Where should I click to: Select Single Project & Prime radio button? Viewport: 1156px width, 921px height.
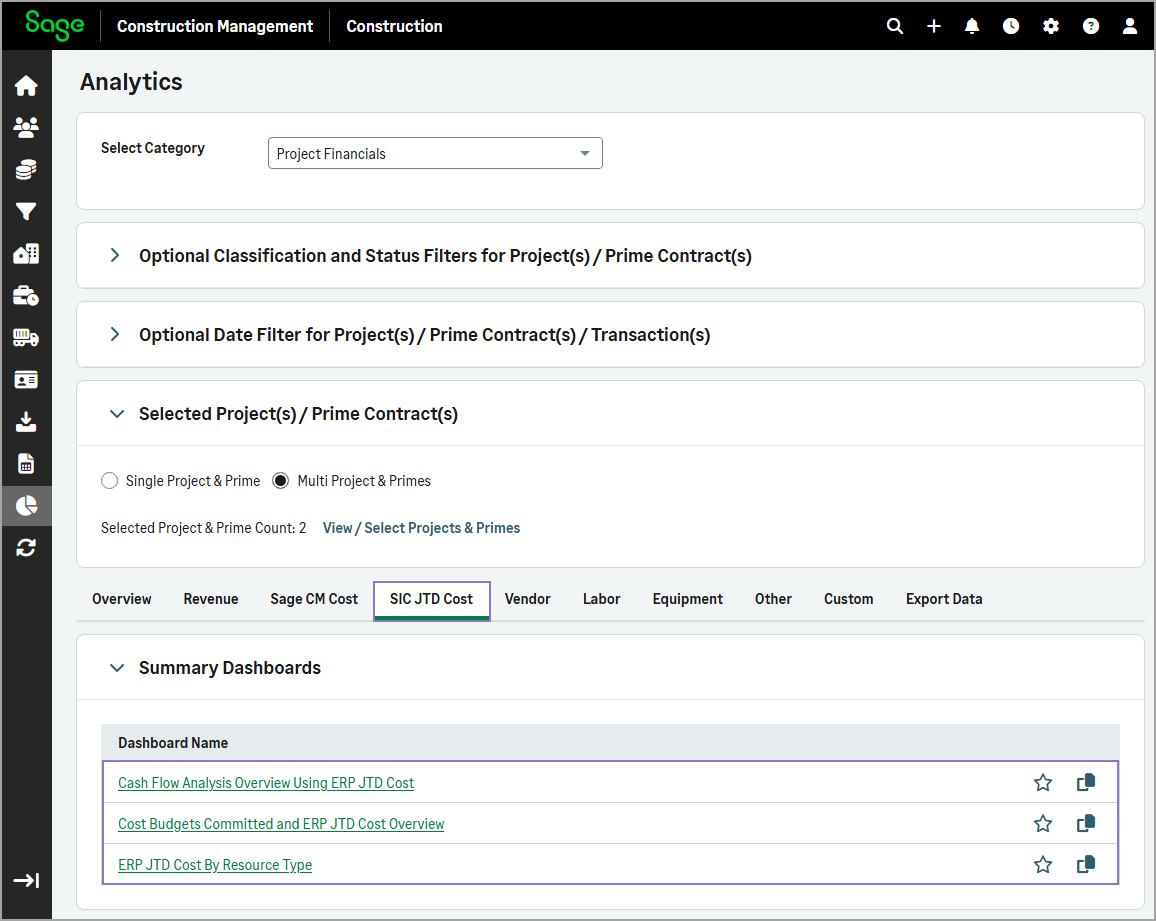pos(110,481)
